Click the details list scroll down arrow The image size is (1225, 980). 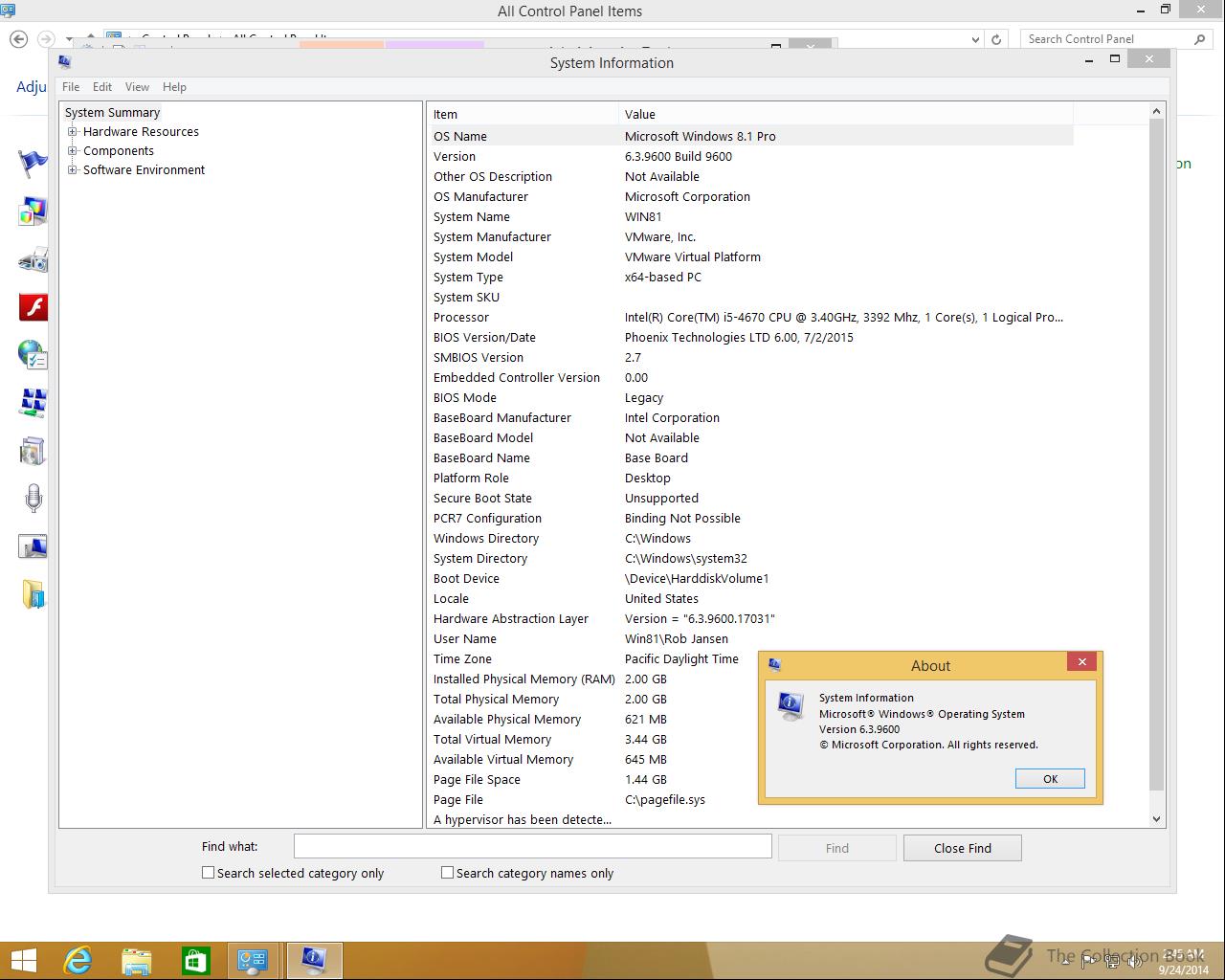[1156, 818]
